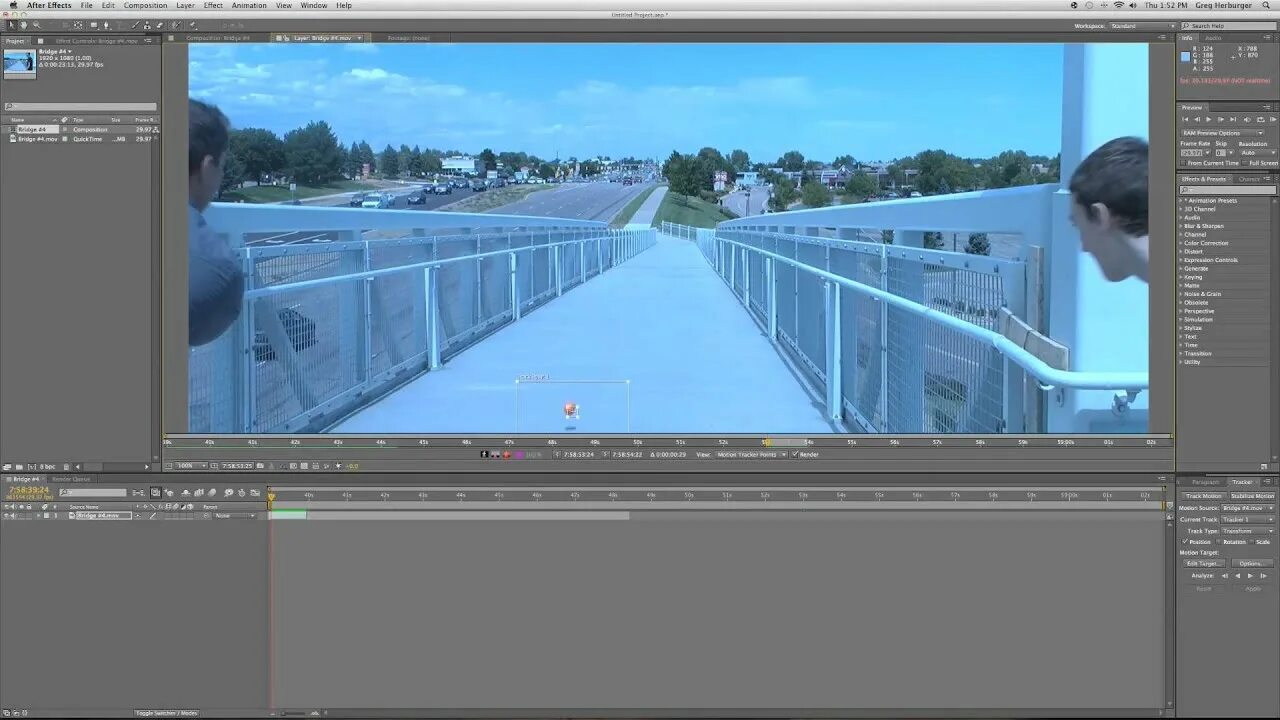Click the Project panel search field
Image resolution: width=1280 pixels, height=720 pixels.
click(80, 107)
